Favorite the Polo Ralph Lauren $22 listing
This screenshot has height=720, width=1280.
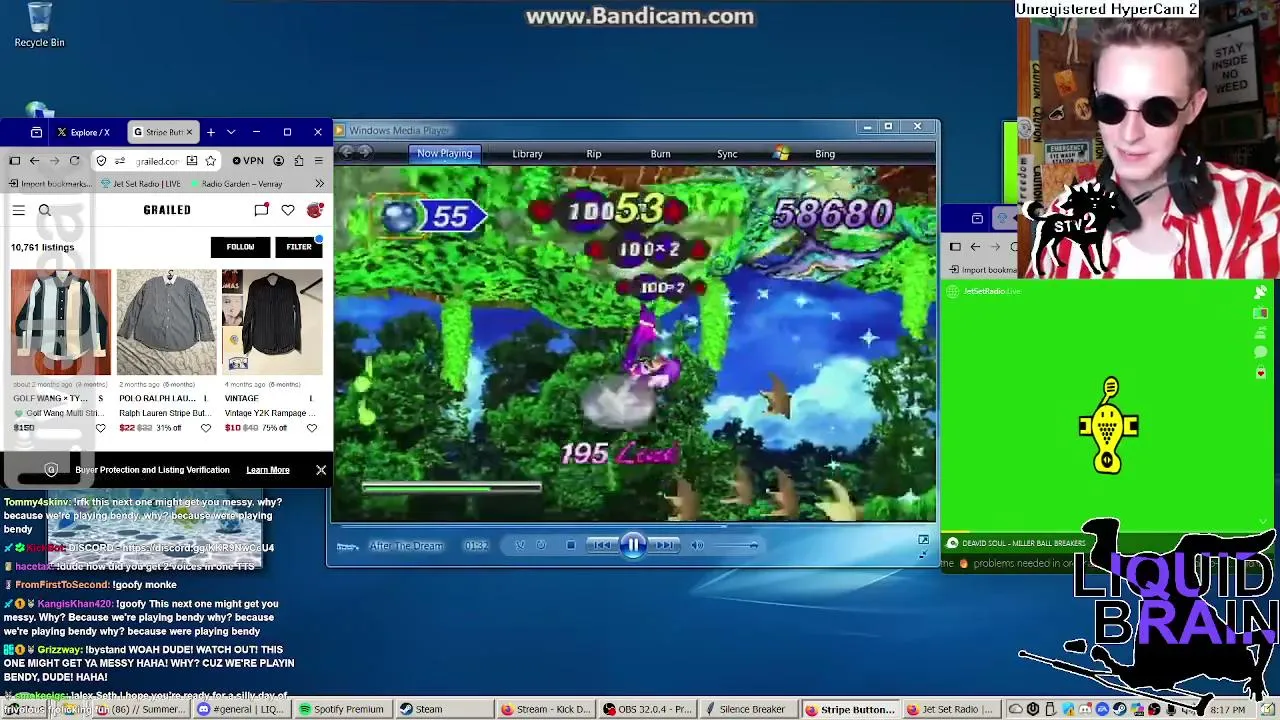pos(206,428)
